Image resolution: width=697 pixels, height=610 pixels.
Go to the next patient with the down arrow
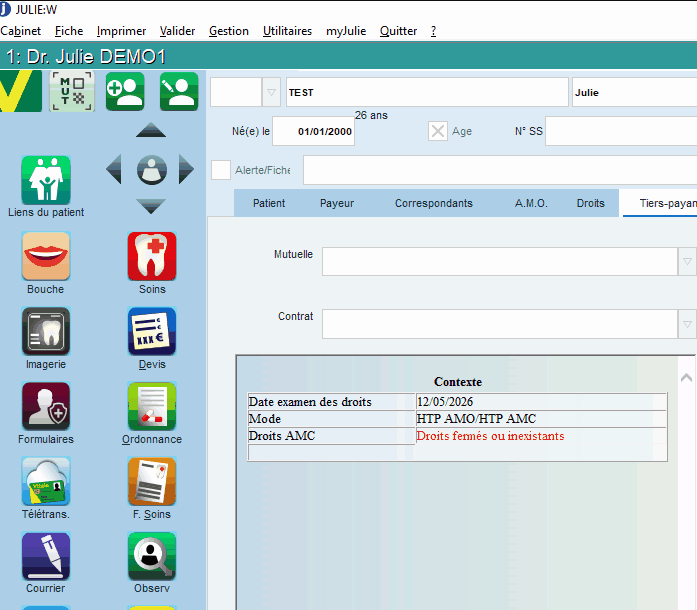(x=151, y=206)
